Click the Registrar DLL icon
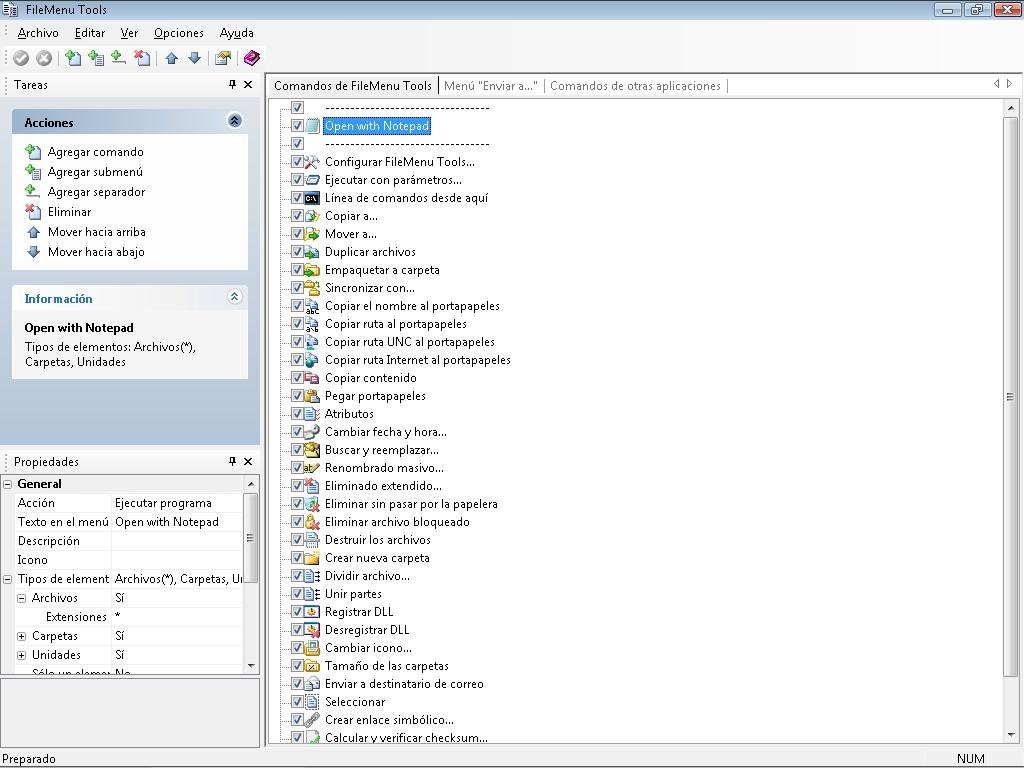Screen dimensions: 1024x768 (312, 612)
